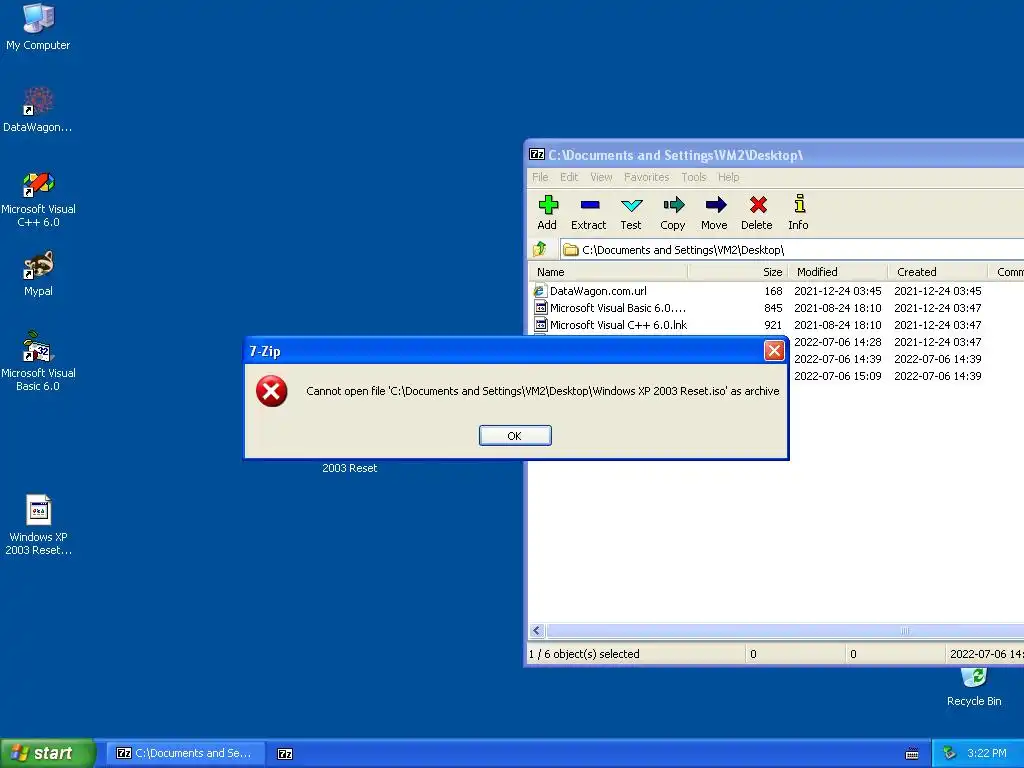Click the red error icon in dialog
This screenshot has width=1024, height=768.
pyautogui.click(x=272, y=391)
